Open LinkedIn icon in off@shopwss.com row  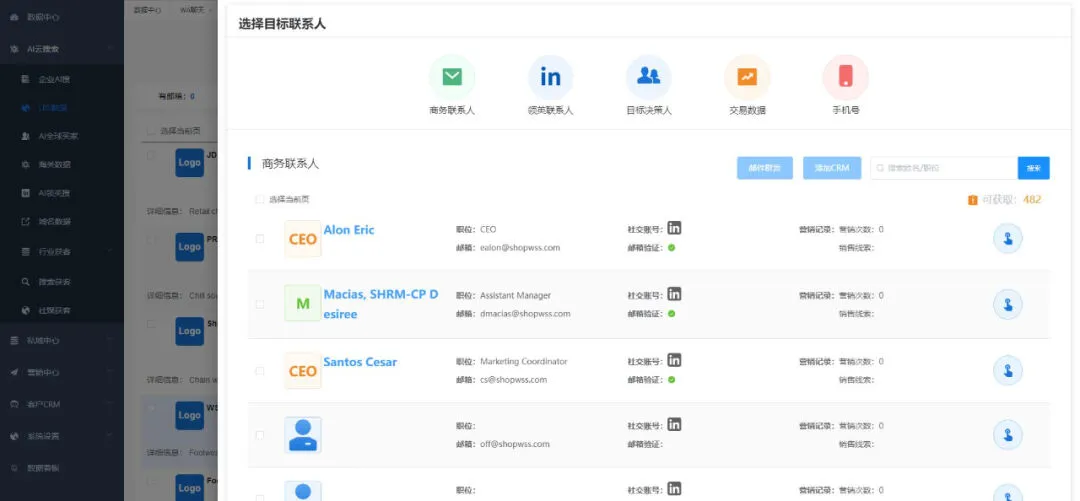click(x=674, y=425)
